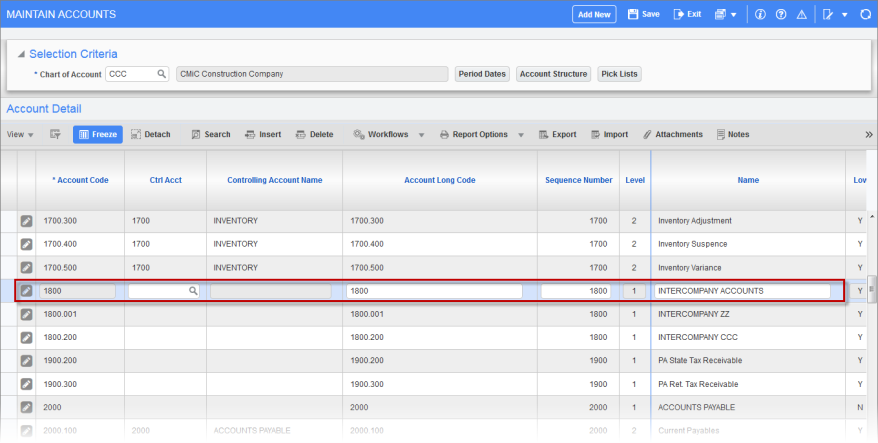This screenshot has height=443, width=878.
Task: Click Account Long Code field of row 1800
Action: pos(434,291)
